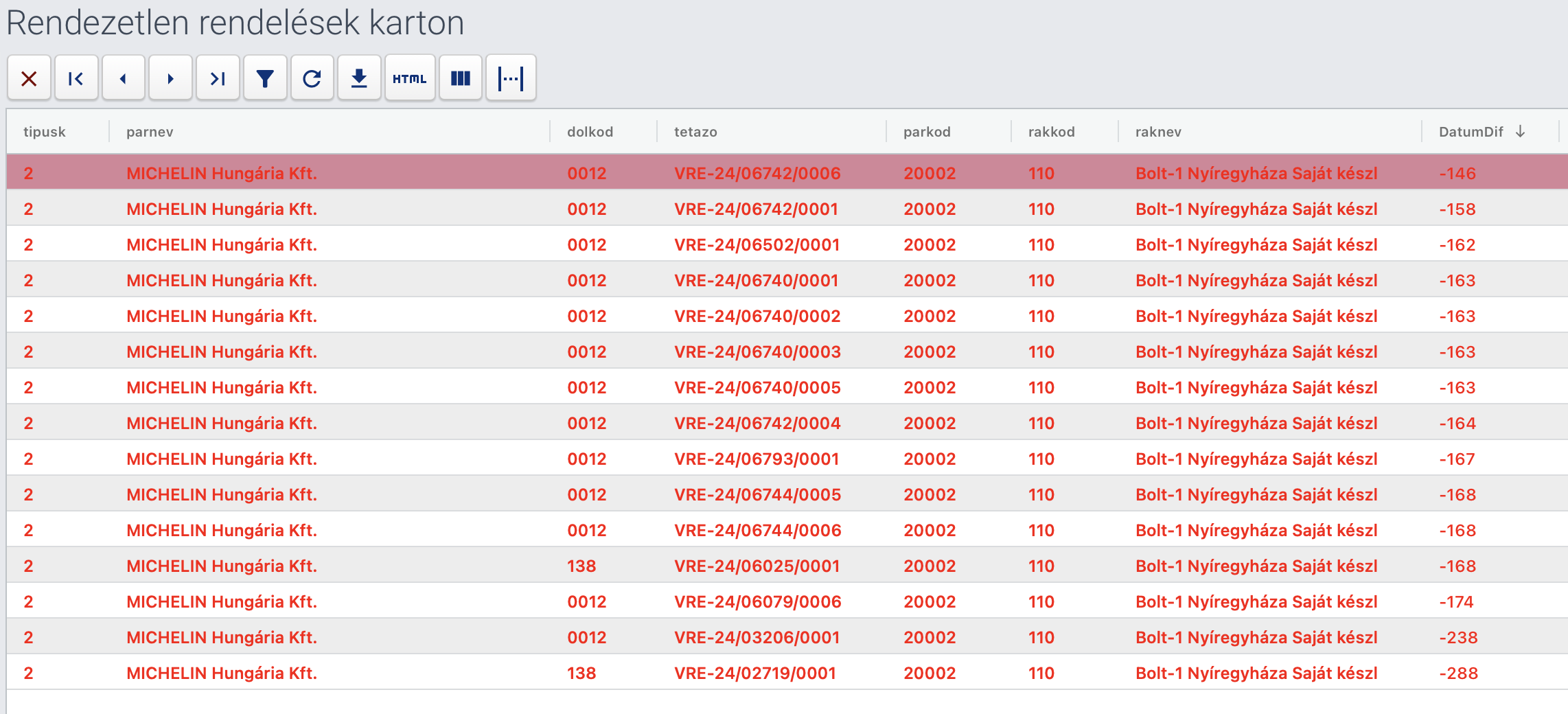Go to the previous record
The width and height of the screenshot is (1568, 714).
point(124,78)
